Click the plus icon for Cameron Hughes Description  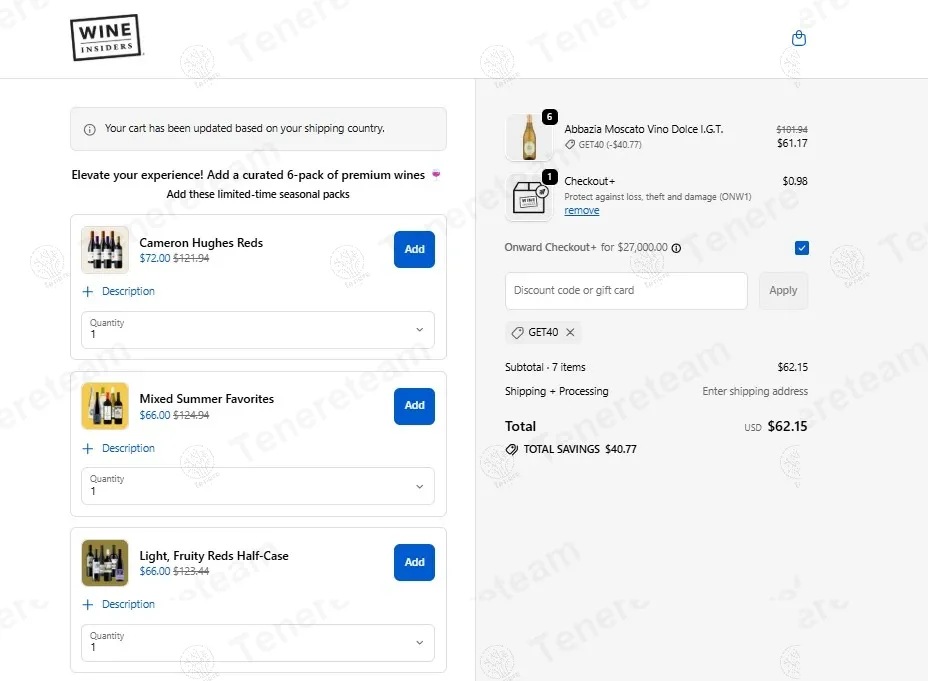[88, 292]
